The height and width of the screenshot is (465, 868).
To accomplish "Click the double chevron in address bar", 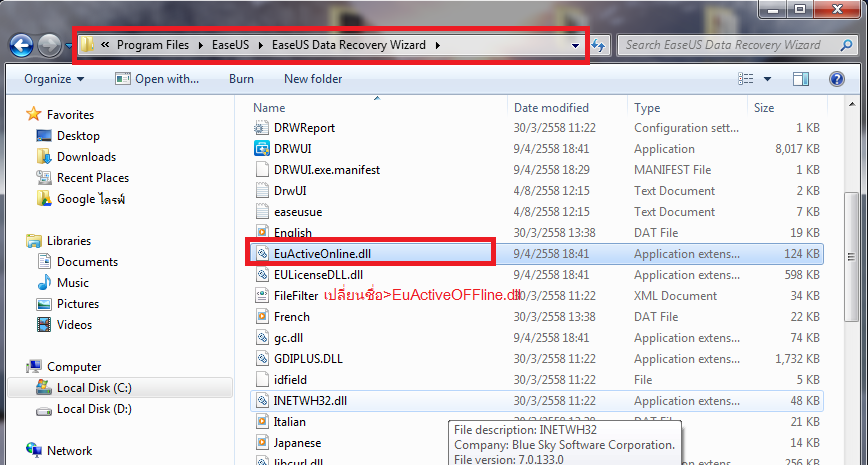I will [x=105, y=45].
